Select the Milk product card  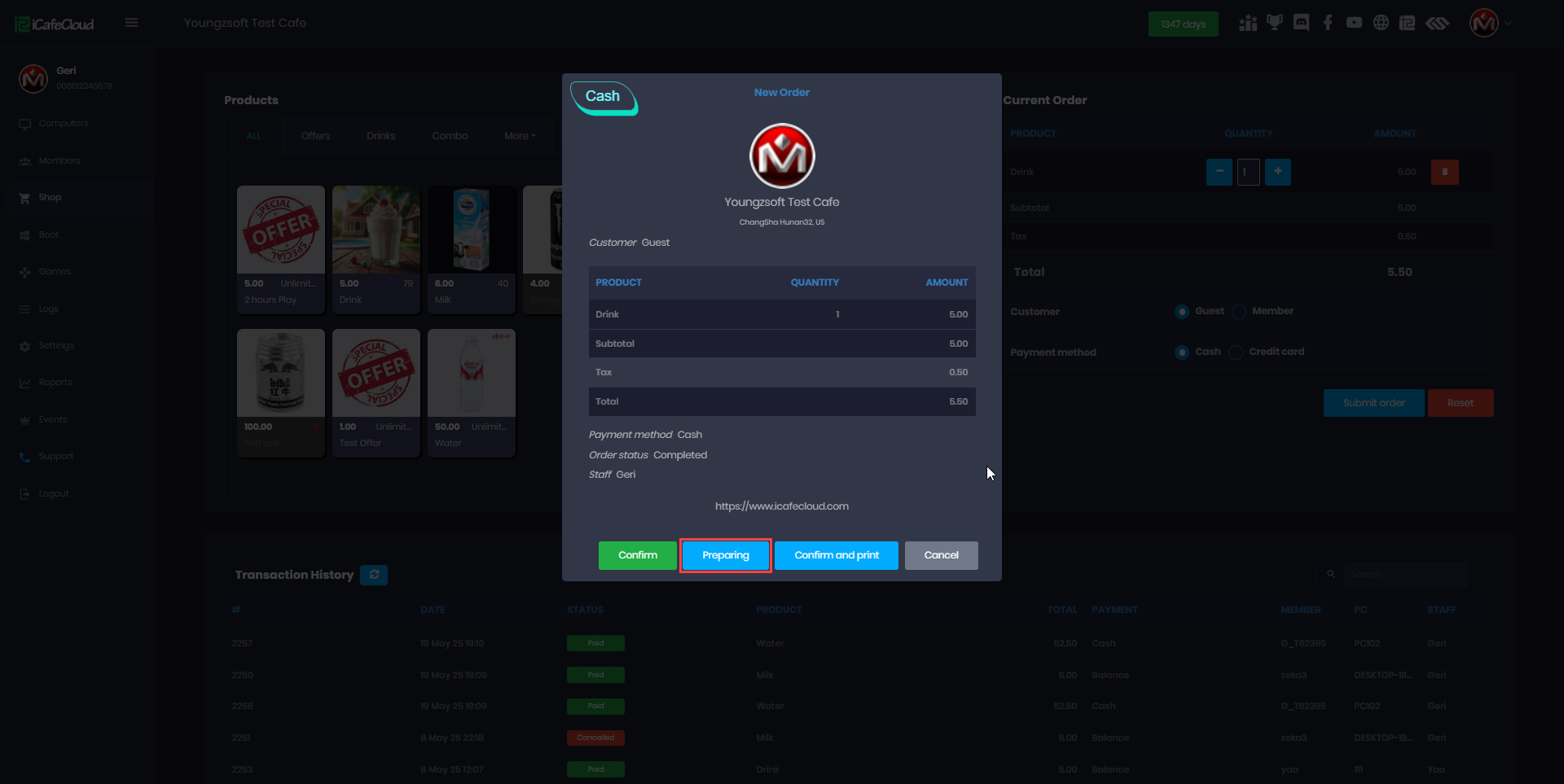point(472,249)
